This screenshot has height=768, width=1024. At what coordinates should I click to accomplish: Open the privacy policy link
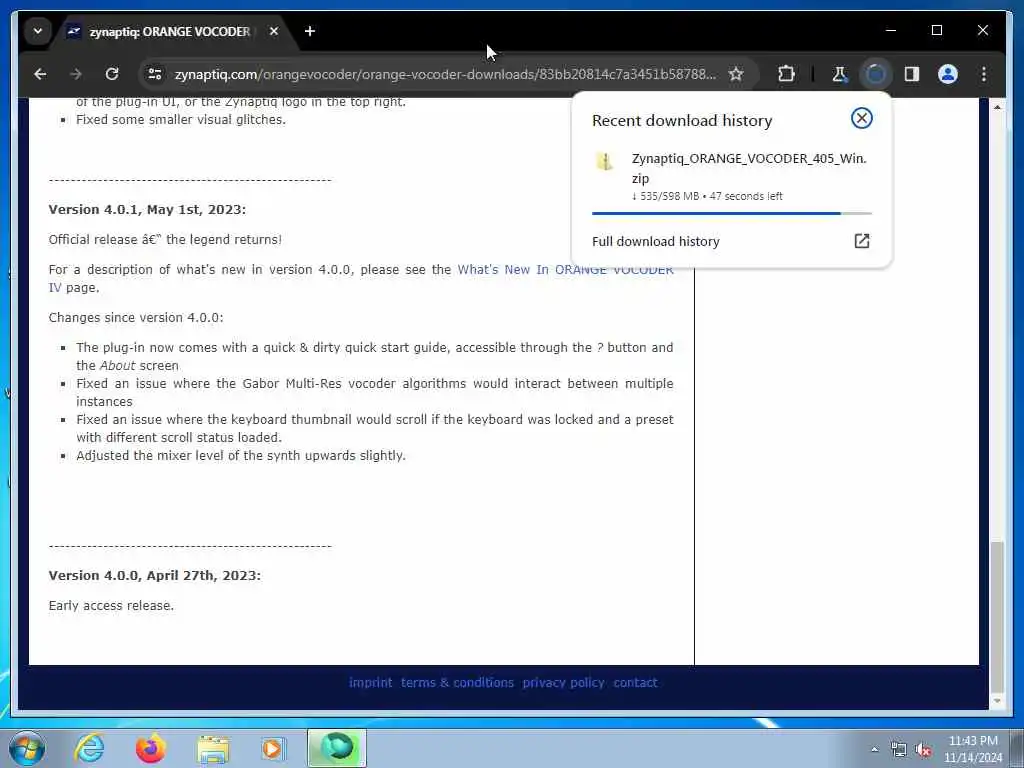[564, 682]
